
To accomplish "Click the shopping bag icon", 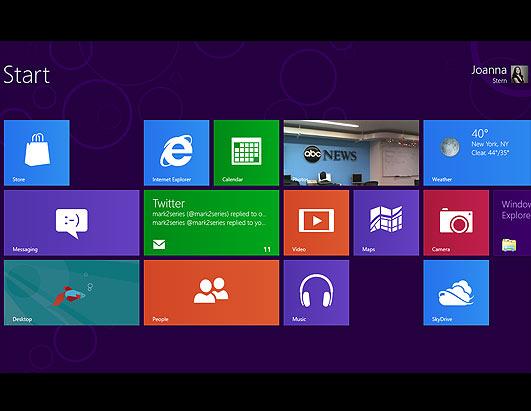I will [x=37, y=149].
